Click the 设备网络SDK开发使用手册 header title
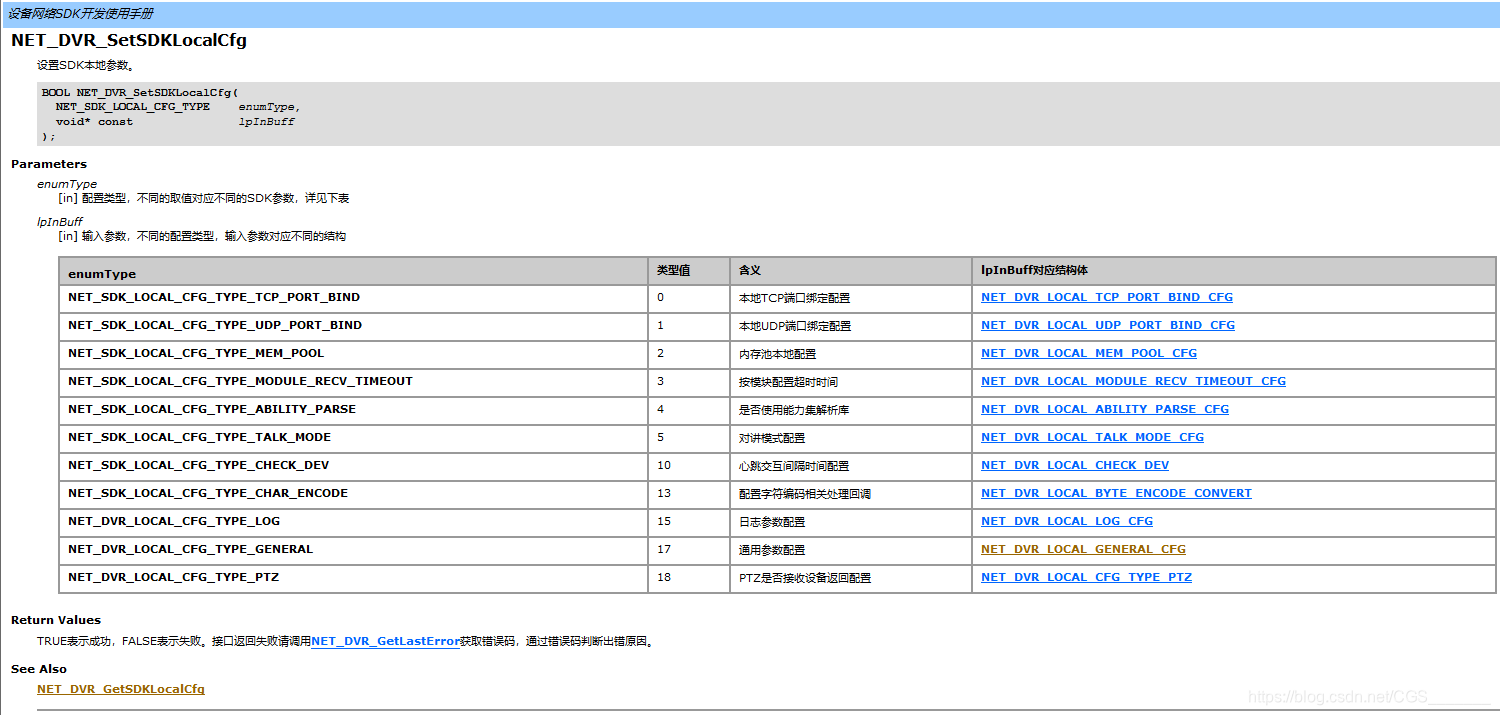The width and height of the screenshot is (1500, 715). (80, 14)
